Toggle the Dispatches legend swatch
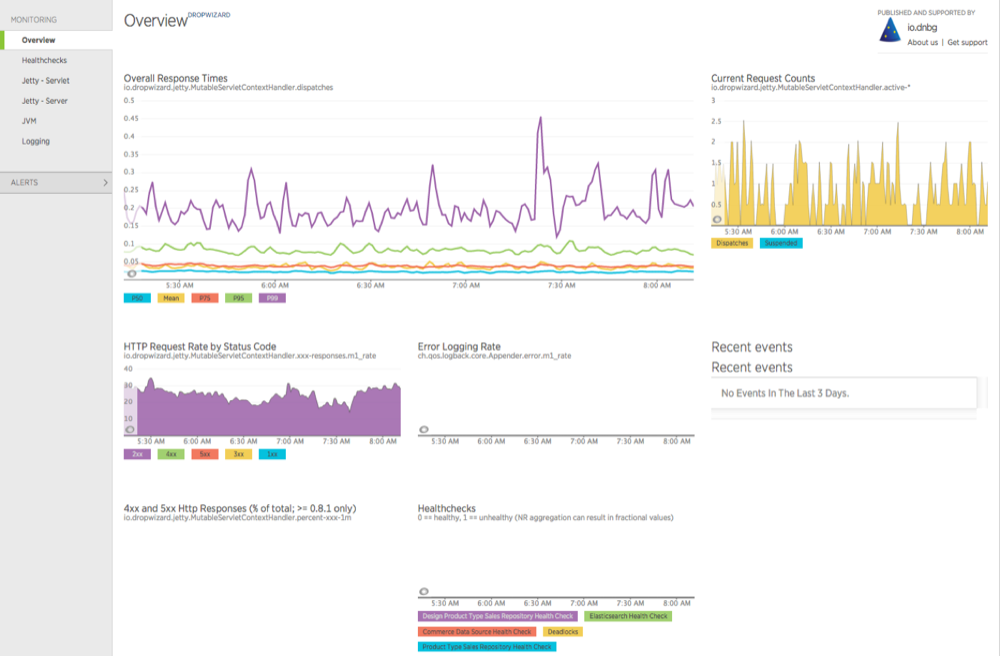The width and height of the screenshot is (1000, 656). pos(732,243)
